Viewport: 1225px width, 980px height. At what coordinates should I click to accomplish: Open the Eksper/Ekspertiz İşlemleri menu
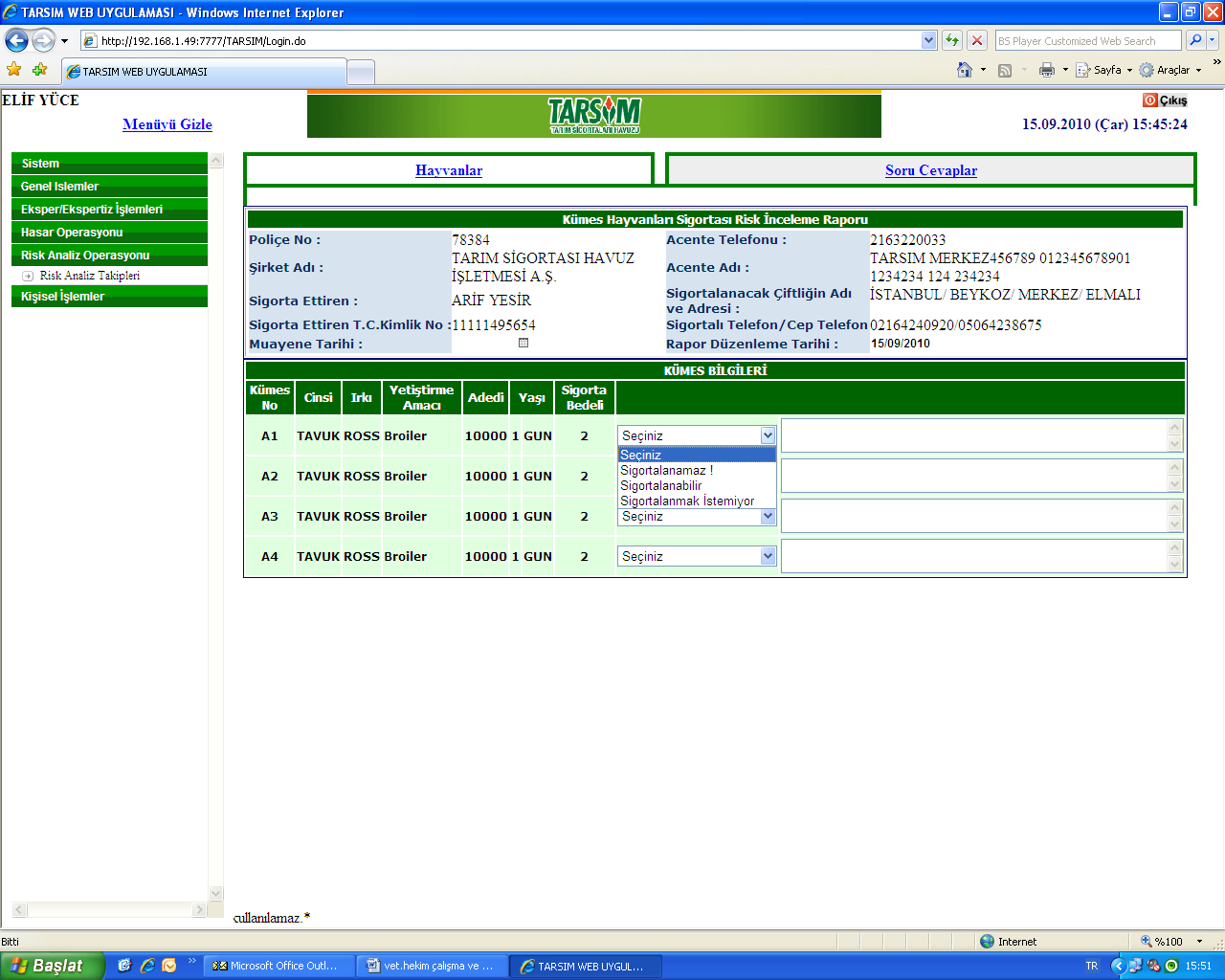(x=109, y=210)
